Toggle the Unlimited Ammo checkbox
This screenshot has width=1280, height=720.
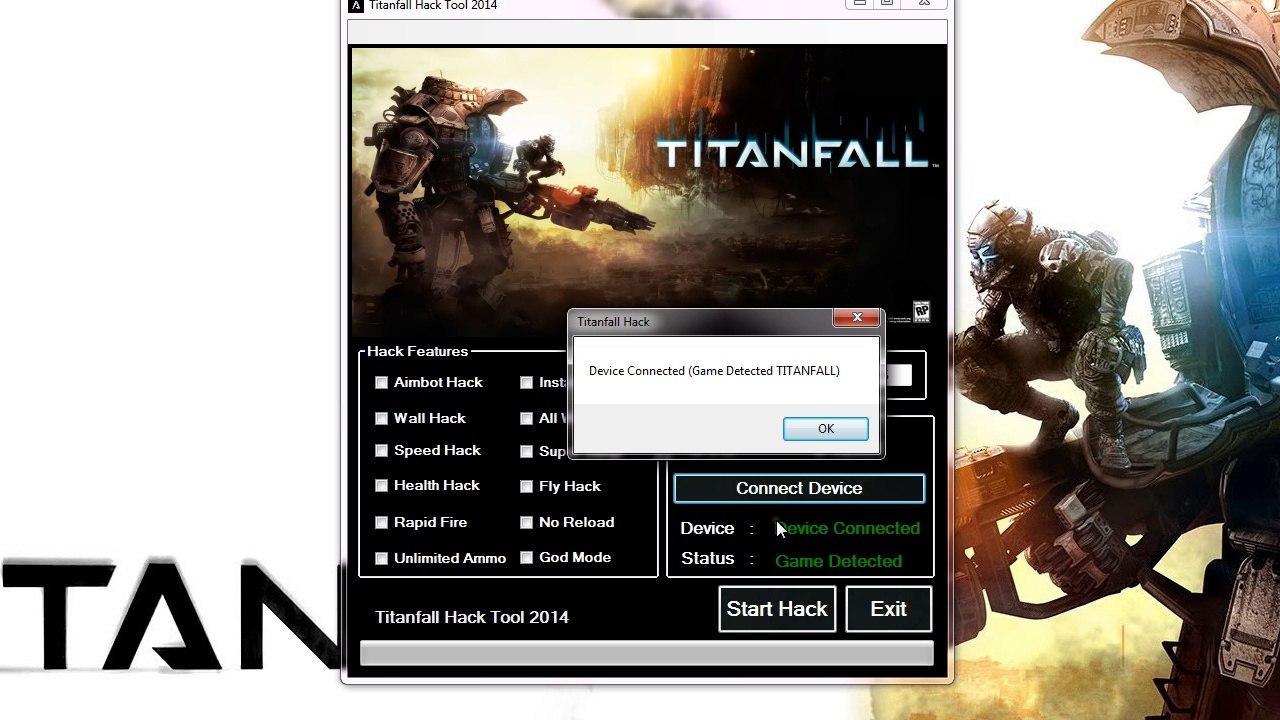(x=381, y=559)
